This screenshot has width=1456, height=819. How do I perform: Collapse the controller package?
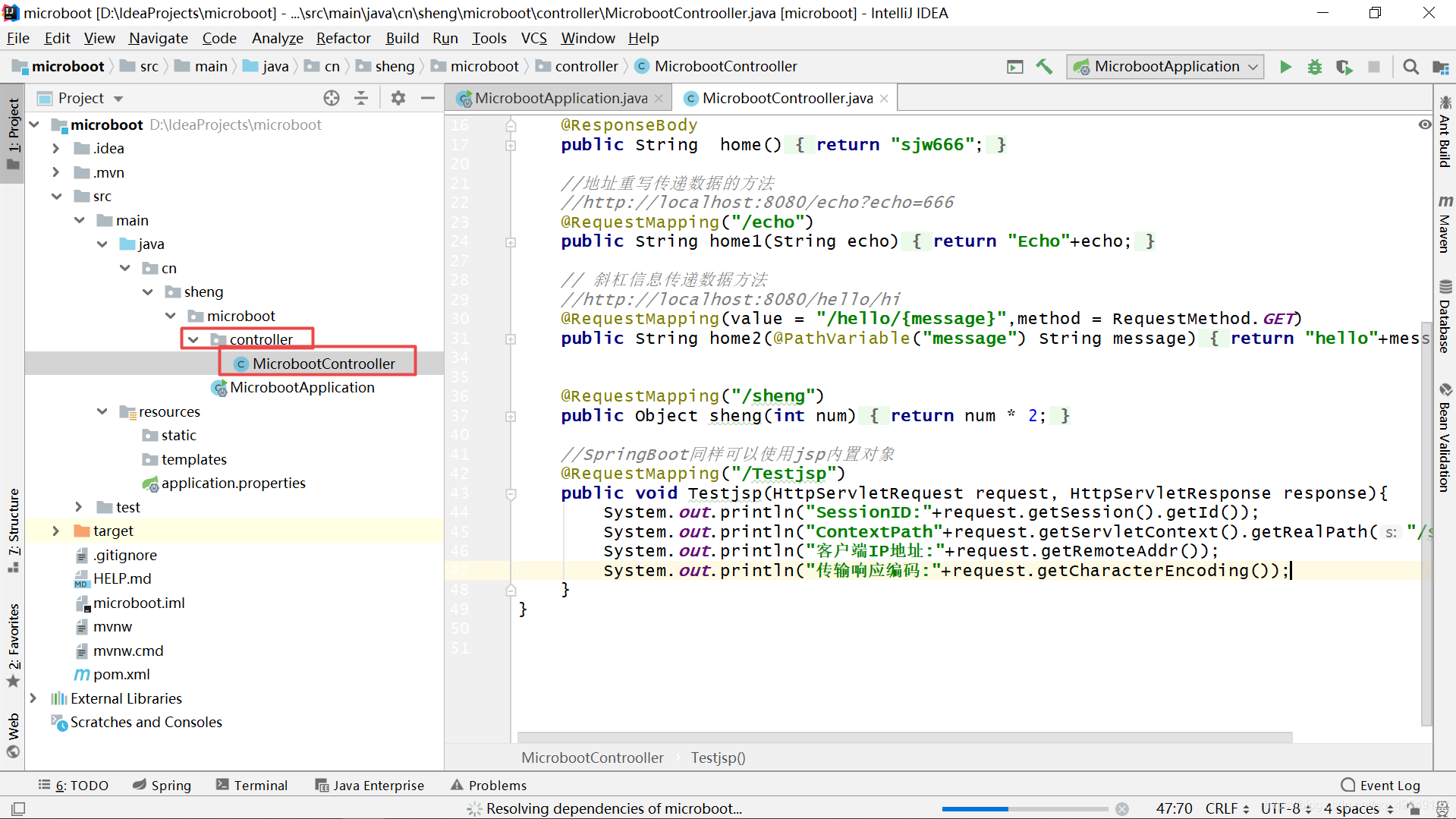click(x=193, y=339)
